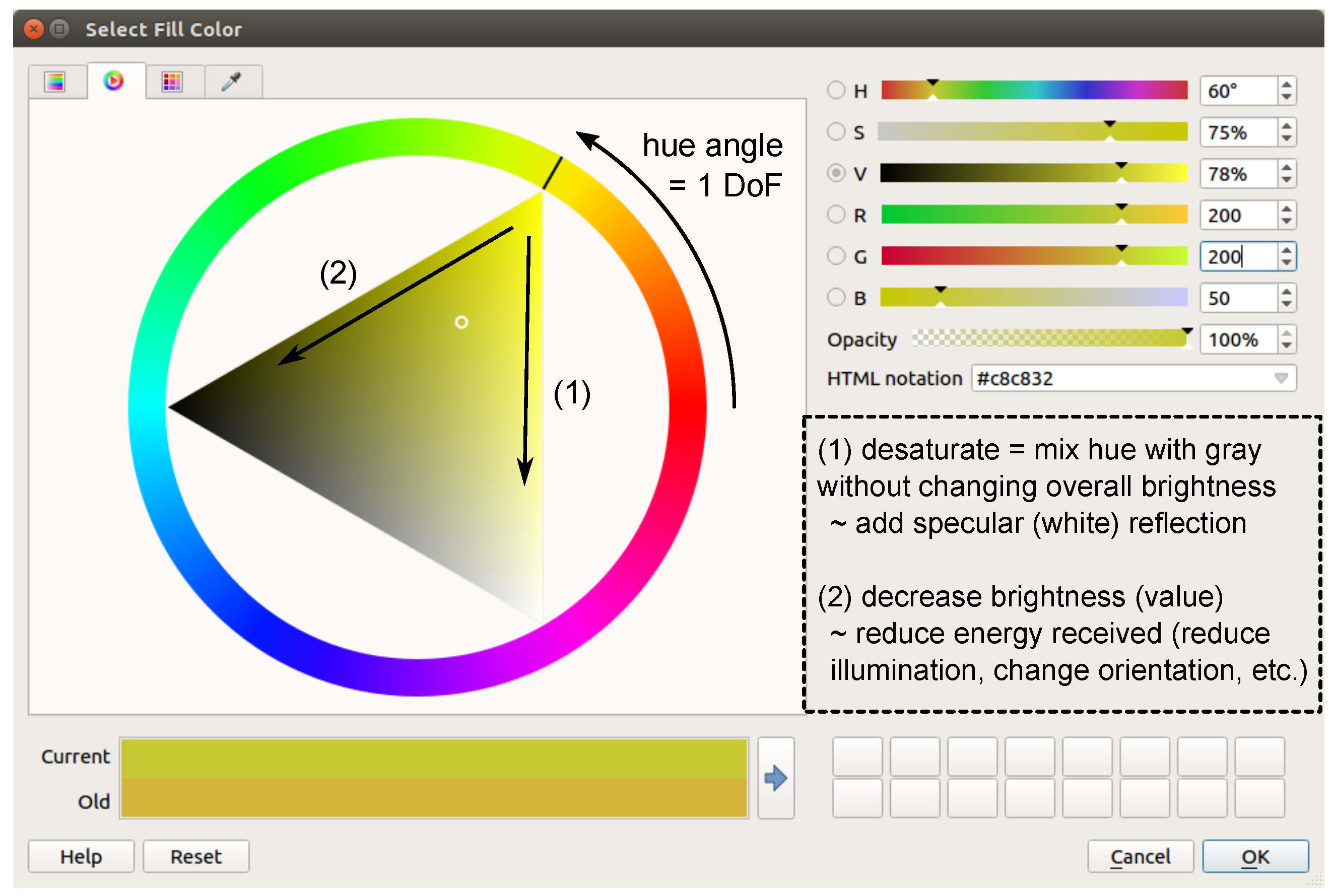This screenshot has width=1333, height=896.
Task: Open the HTML notation dropdown
Action: (1282, 378)
